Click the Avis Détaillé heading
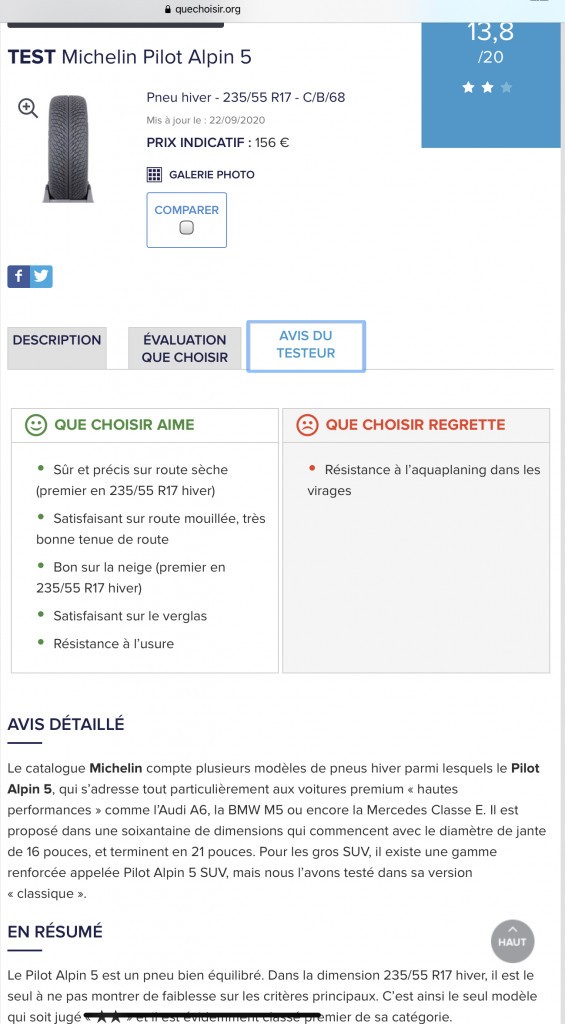Viewport: 565px width, 1024px height. coord(66,724)
